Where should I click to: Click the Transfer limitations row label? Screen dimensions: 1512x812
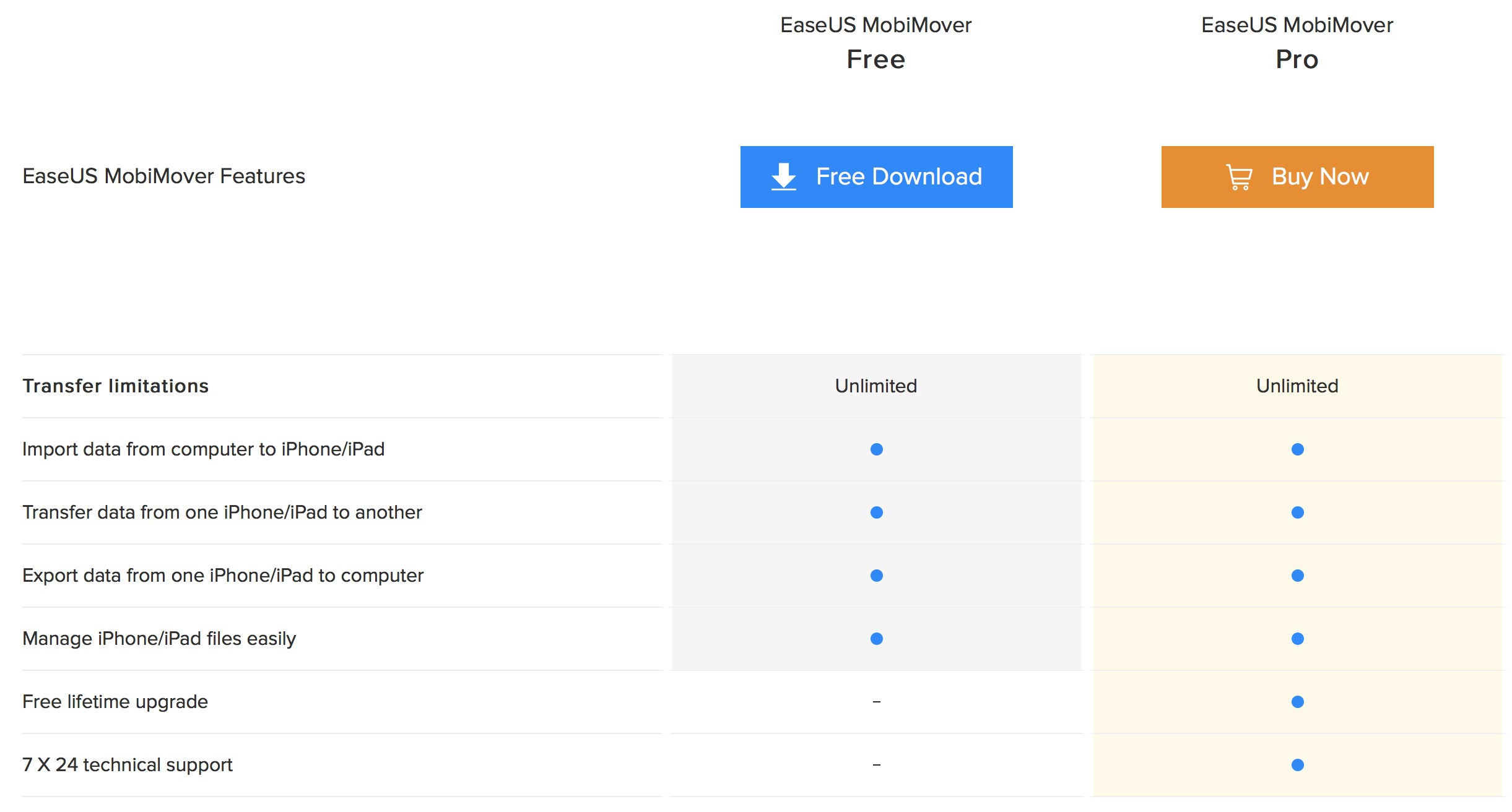pyautogui.click(x=116, y=386)
